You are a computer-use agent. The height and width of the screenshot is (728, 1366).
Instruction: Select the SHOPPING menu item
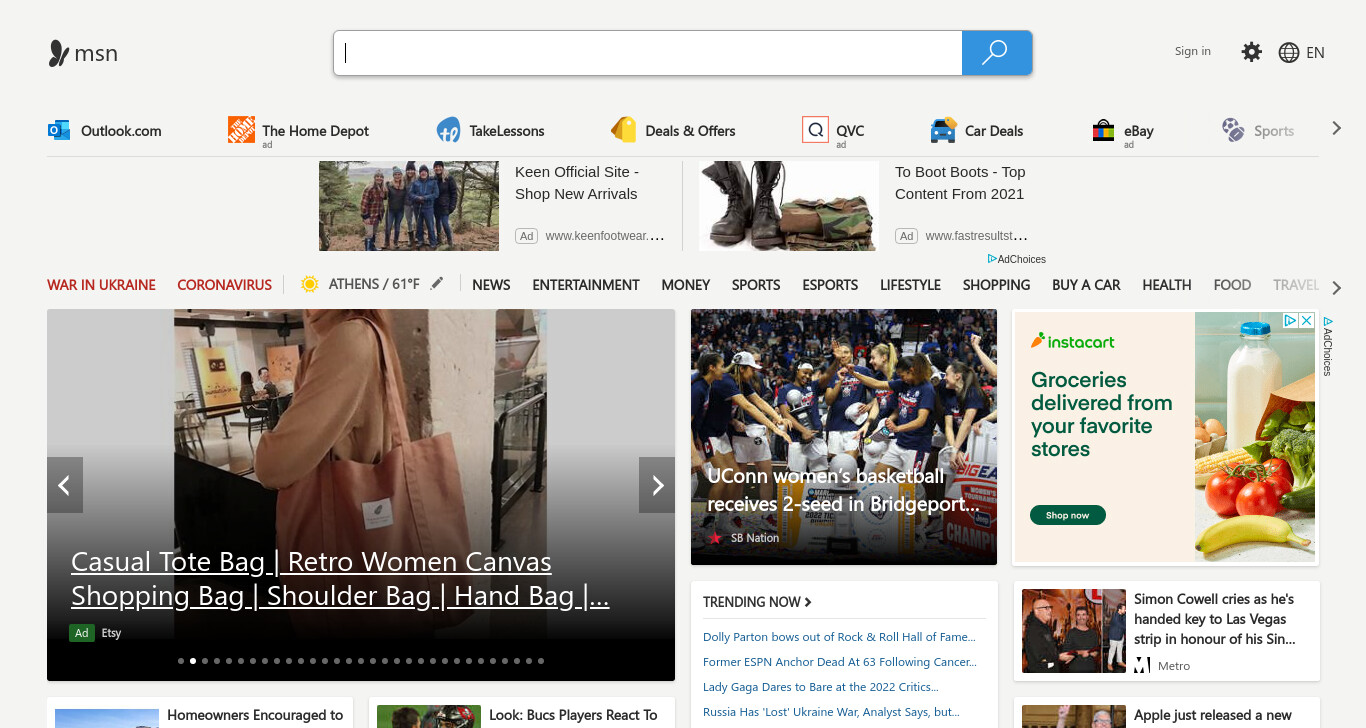pos(996,285)
